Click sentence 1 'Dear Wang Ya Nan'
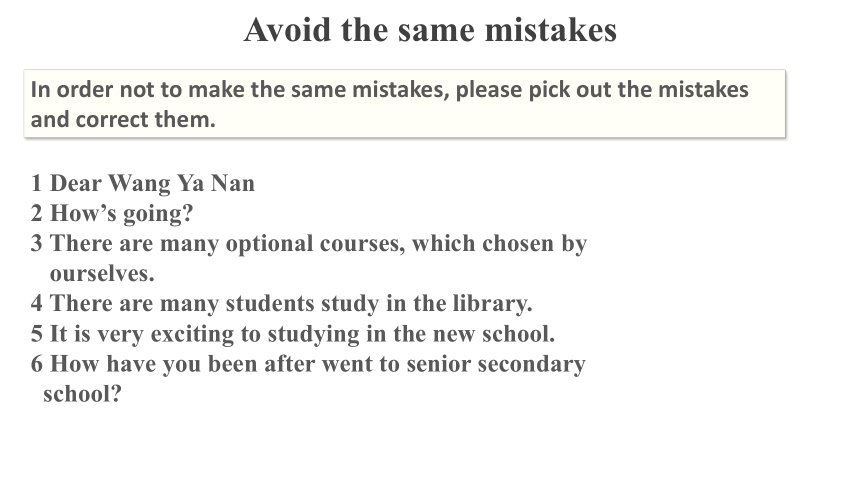Image resolution: width=860 pixels, height=484 pixels. click(x=143, y=183)
